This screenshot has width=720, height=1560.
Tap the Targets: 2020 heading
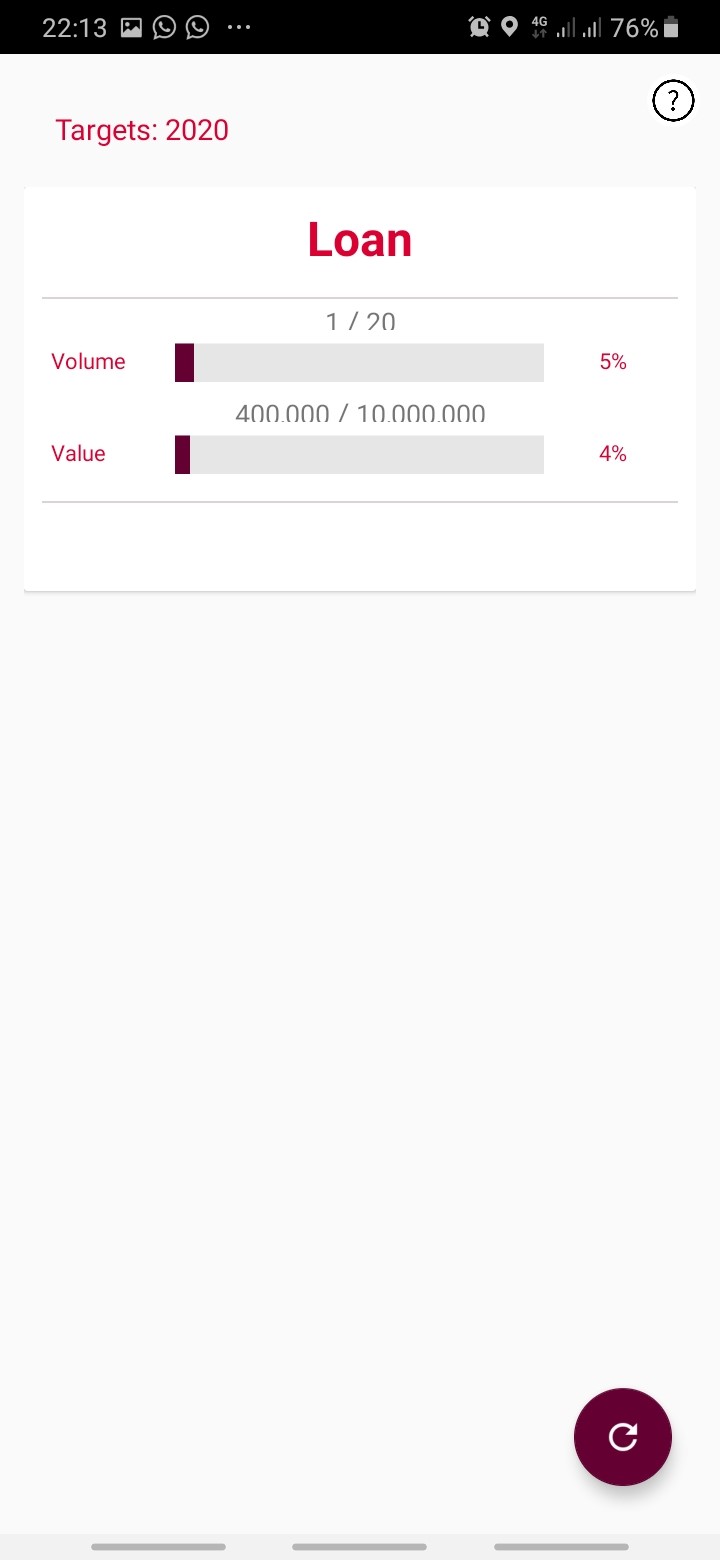pos(142,130)
